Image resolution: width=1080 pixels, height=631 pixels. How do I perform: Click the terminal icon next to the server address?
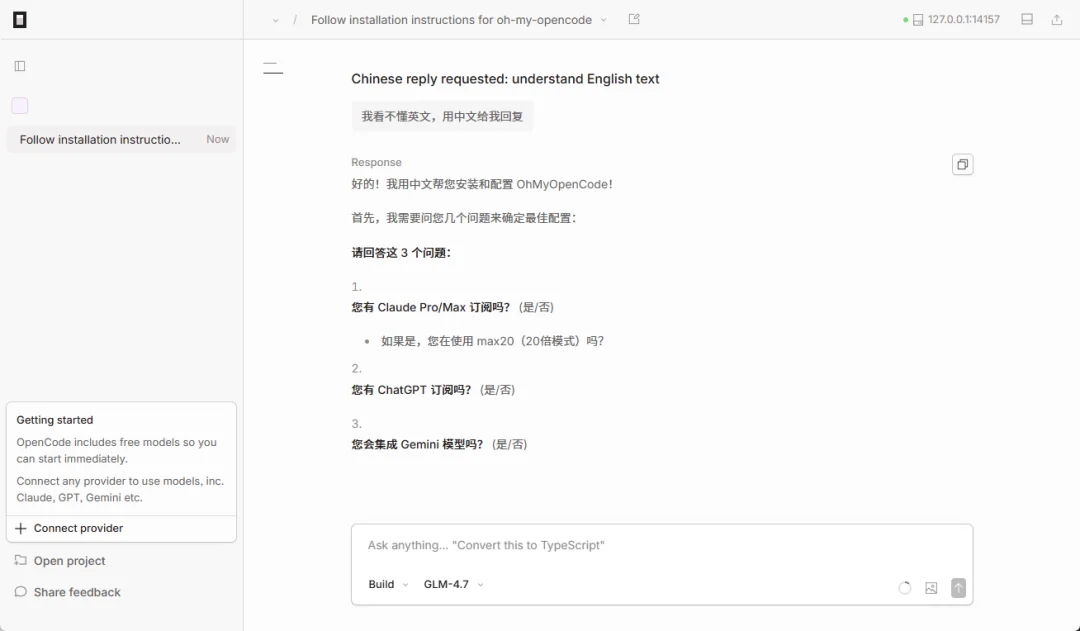pyautogui.click(x=916, y=19)
